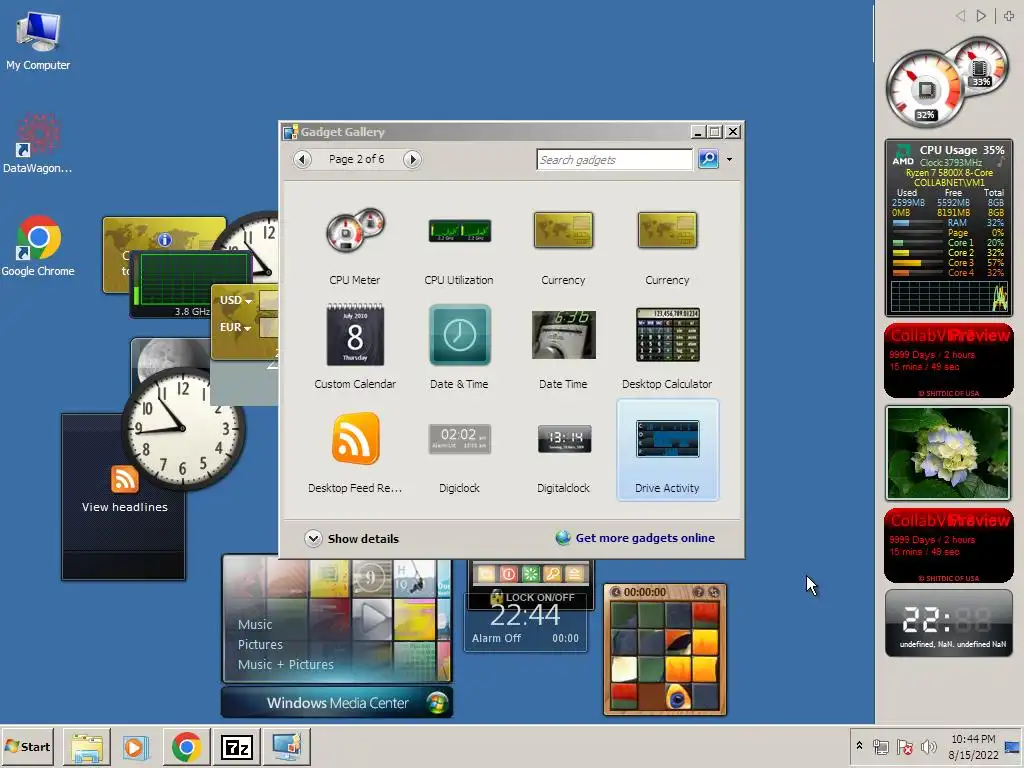
Task: Click the eject icon in control gadget
Action: [x=575, y=574]
